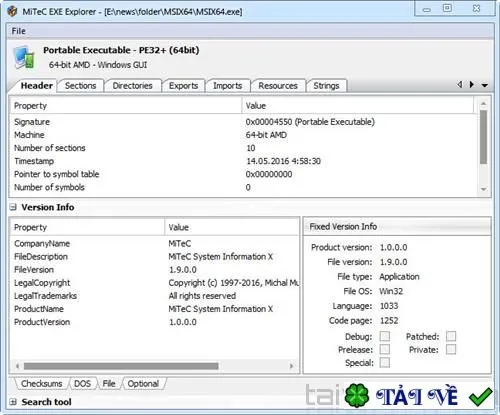The height and width of the screenshot is (415, 500).
Task: Click the TẢI VỀ download link
Action: 417,396
